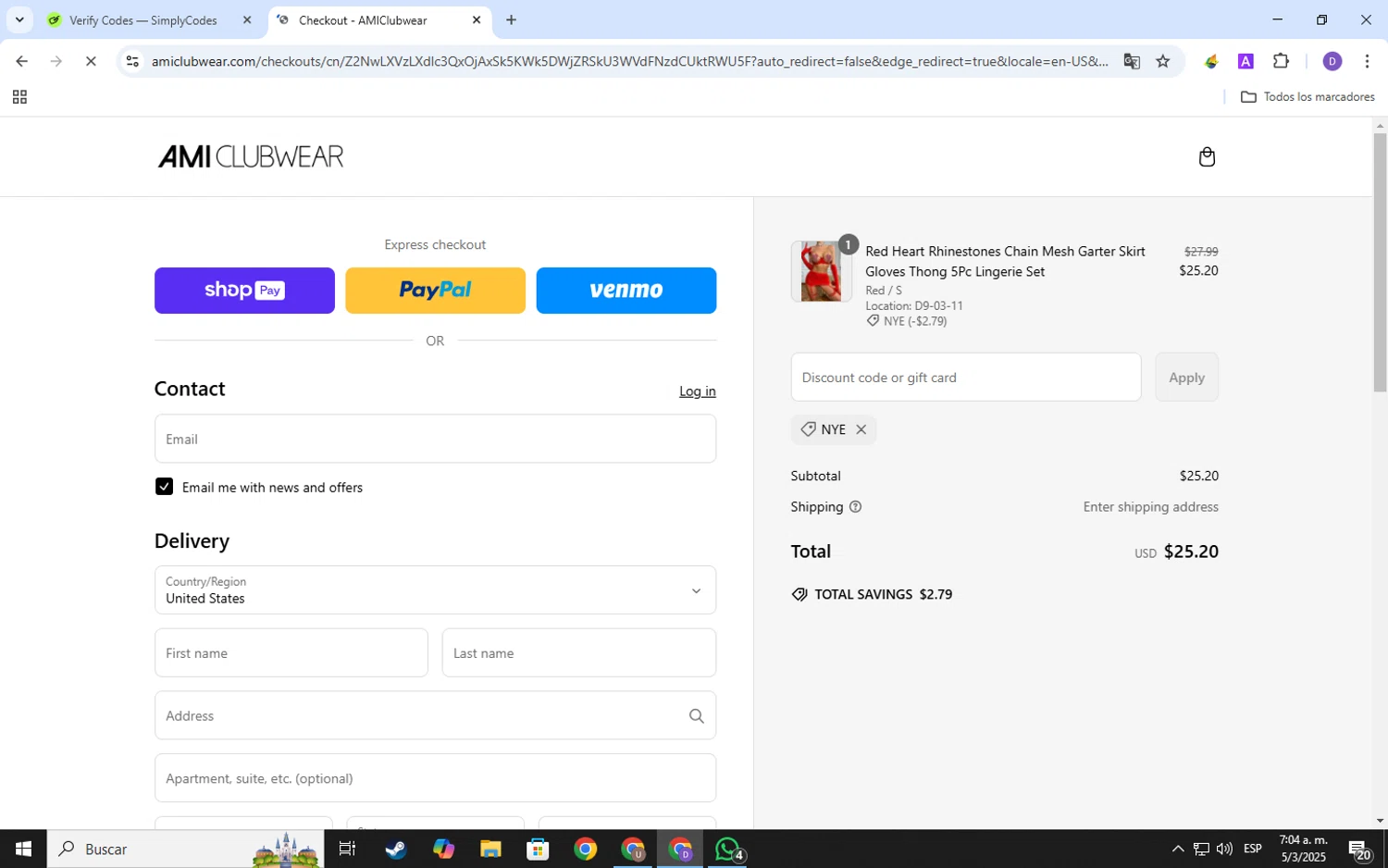Click the taskbar Buscar search box
Screen dimensions: 1388x868
coord(185,849)
